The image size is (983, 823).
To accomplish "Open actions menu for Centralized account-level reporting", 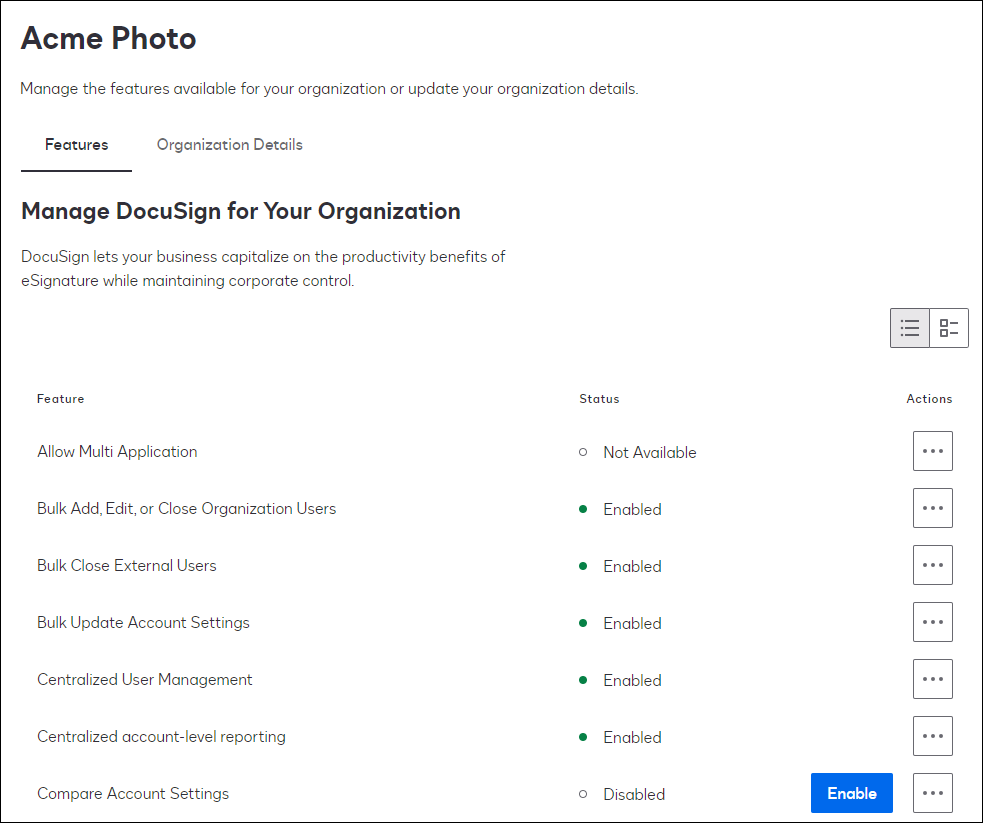I will 932,736.
